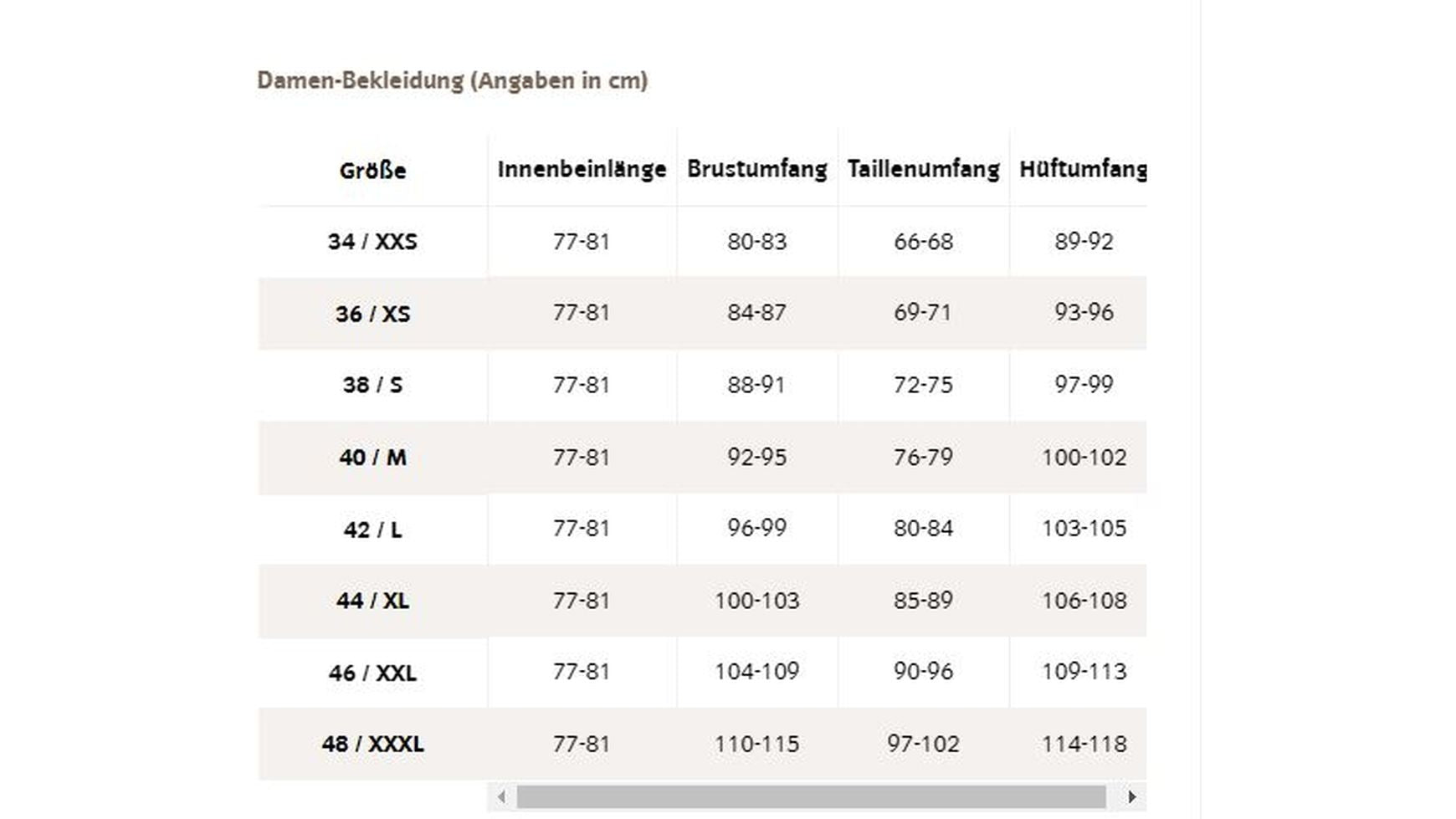Select the Innenbeinlänge column header

click(x=582, y=169)
